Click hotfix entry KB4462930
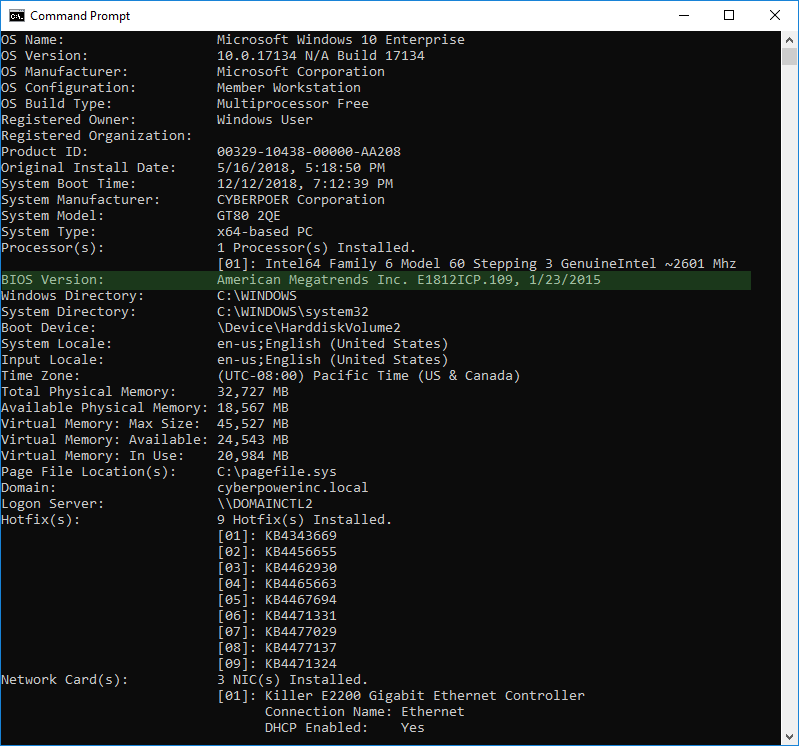 [277, 568]
